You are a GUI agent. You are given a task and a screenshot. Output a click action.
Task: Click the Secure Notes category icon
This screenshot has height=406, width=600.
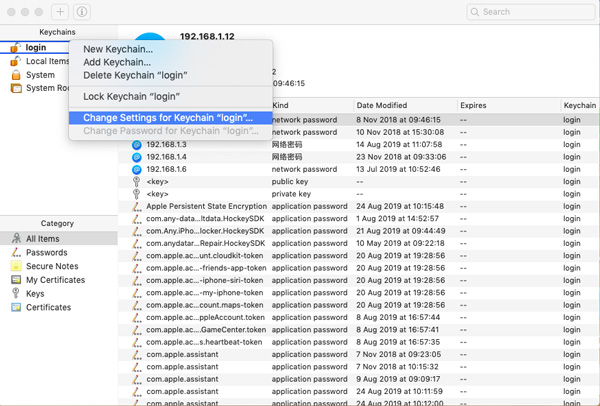(x=16, y=266)
